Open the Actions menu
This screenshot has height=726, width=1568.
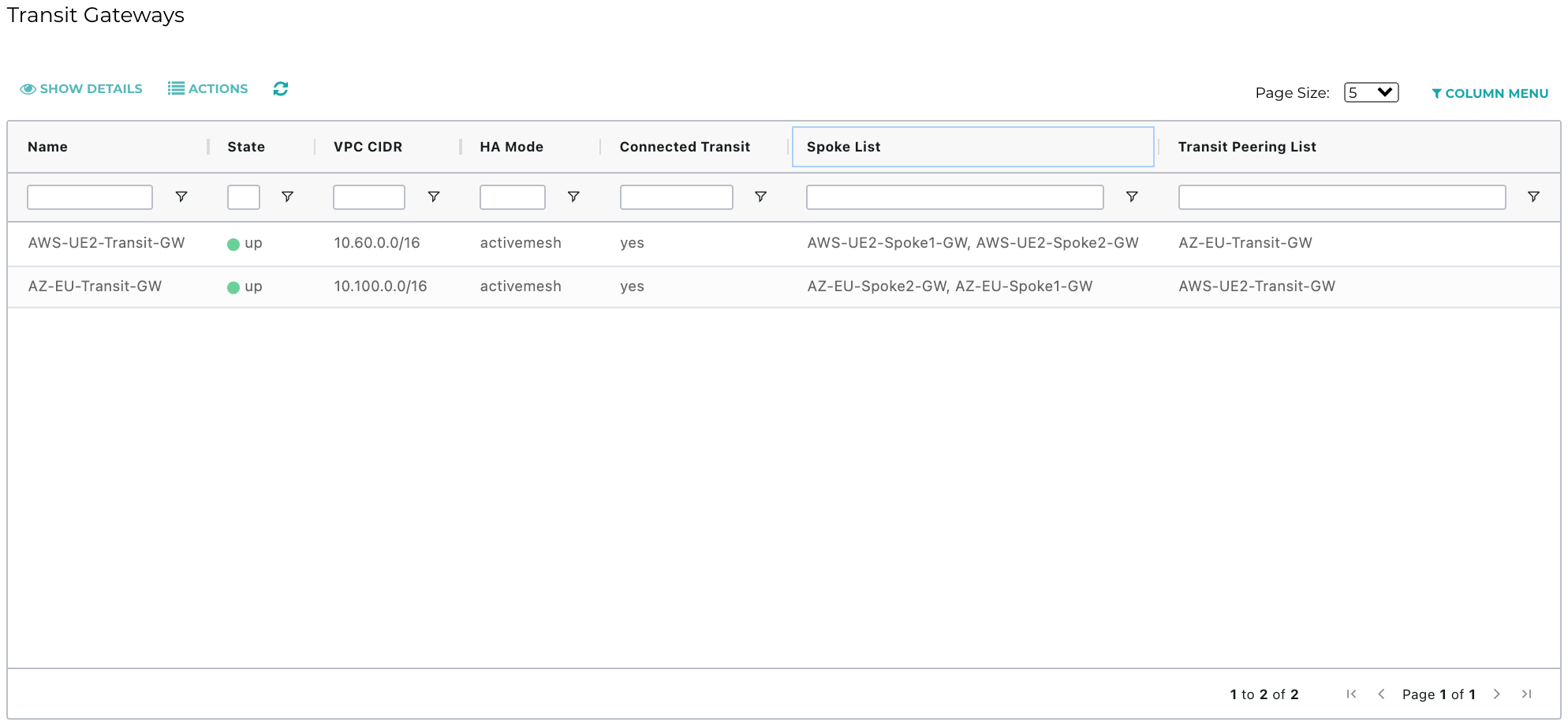coord(208,88)
